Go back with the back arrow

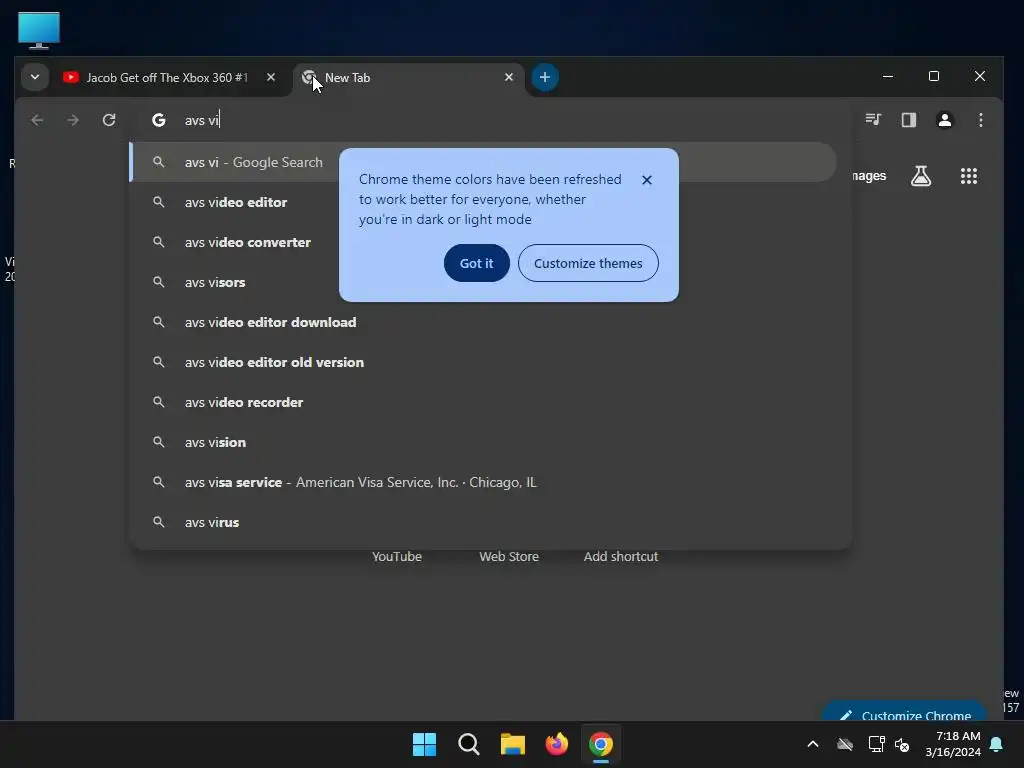point(37,120)
